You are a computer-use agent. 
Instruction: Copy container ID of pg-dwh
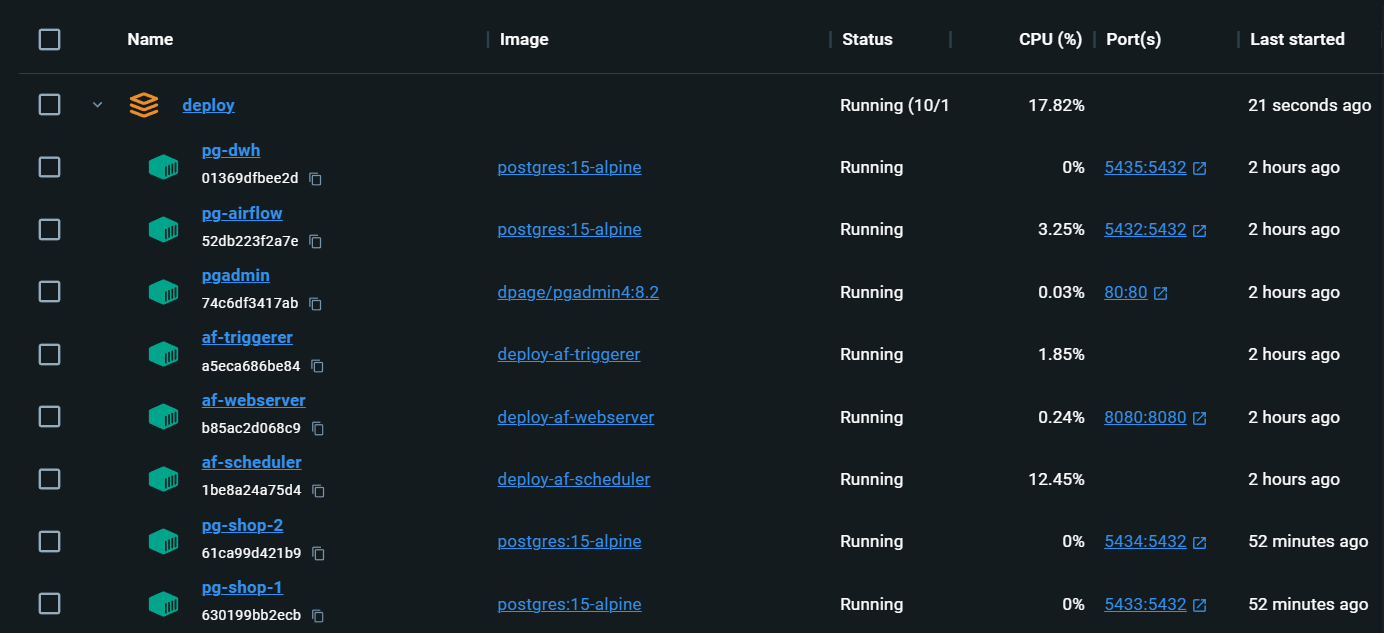(x=315, y=179)
